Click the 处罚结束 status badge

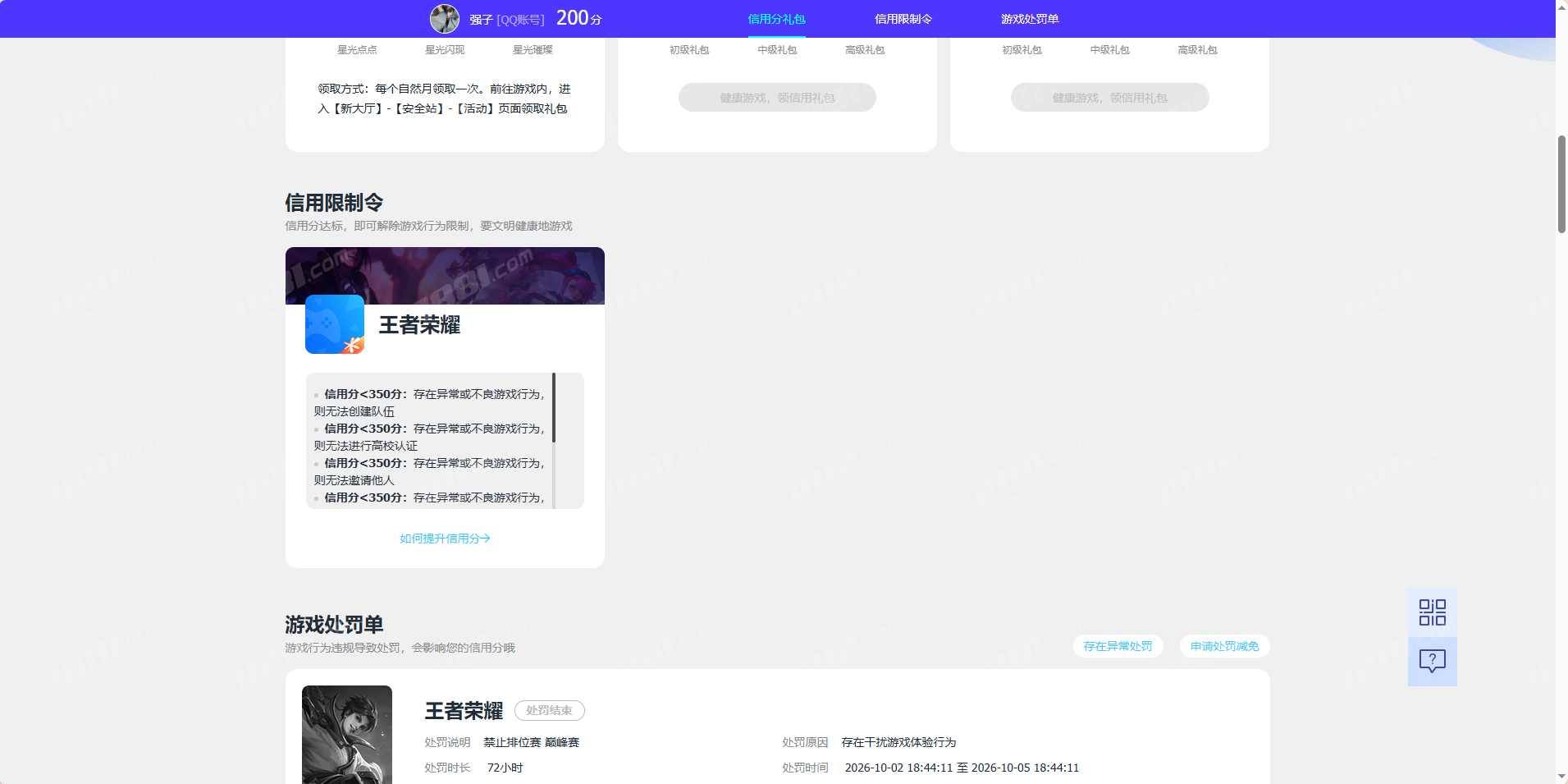pyautogui.click(x=550, y=710)
